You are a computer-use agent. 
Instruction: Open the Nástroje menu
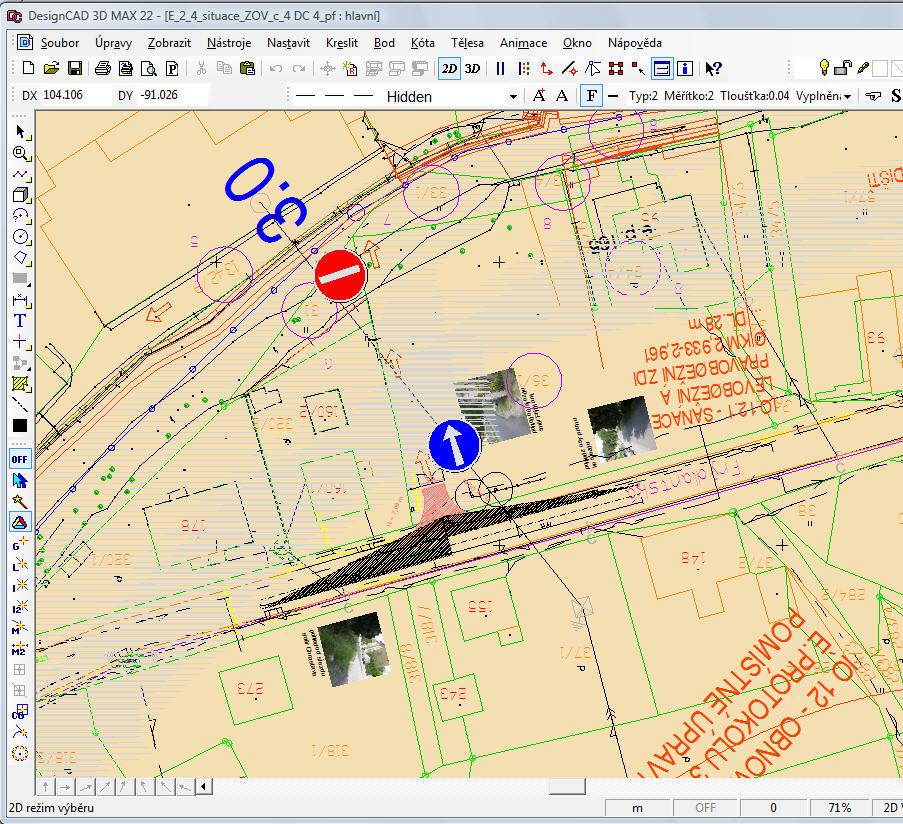[229, 43]
